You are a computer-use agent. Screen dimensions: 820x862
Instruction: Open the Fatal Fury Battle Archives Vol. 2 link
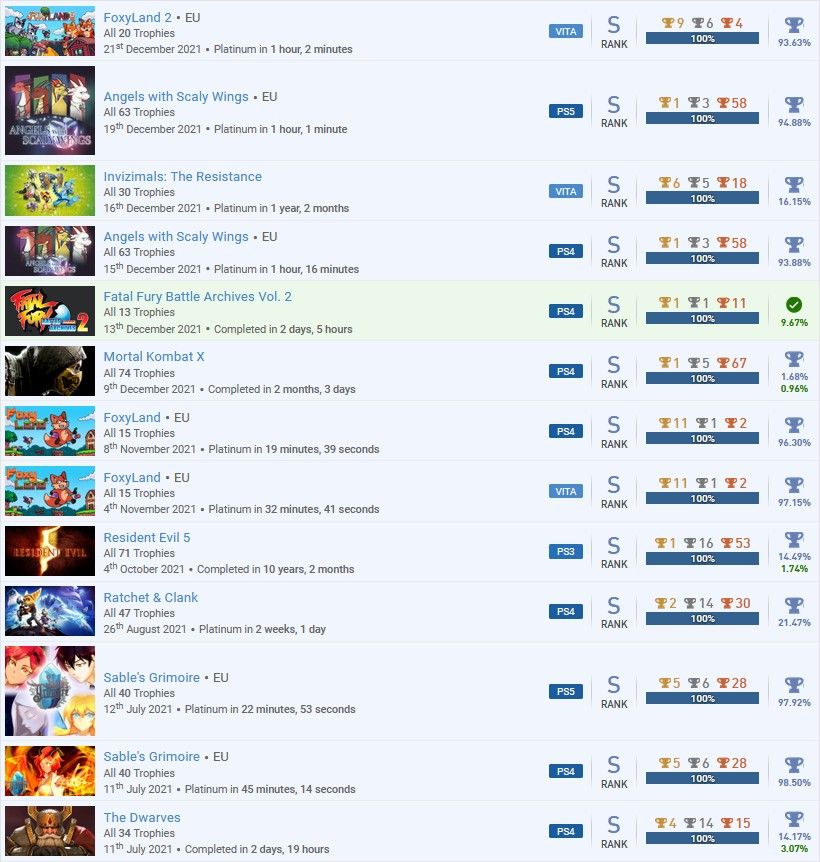[x=197, y=296]
